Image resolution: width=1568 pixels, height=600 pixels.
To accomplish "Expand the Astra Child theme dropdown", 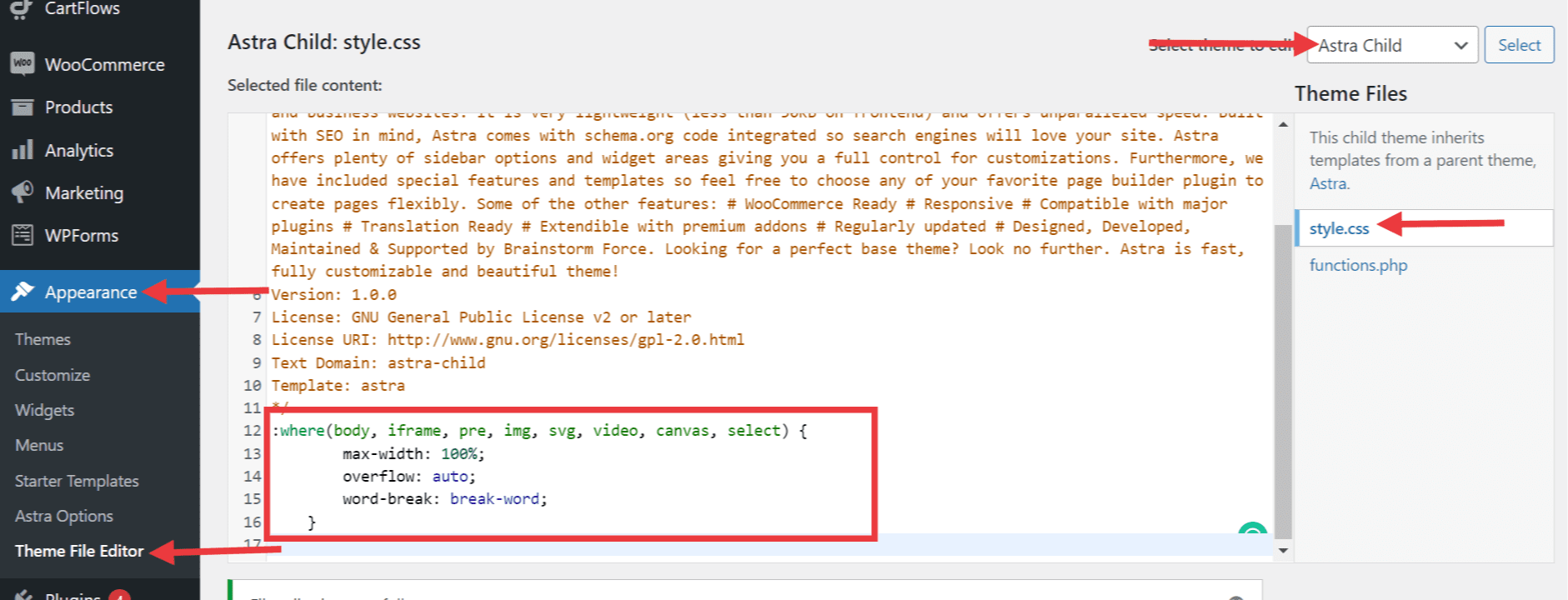I will coord(1392,45).
